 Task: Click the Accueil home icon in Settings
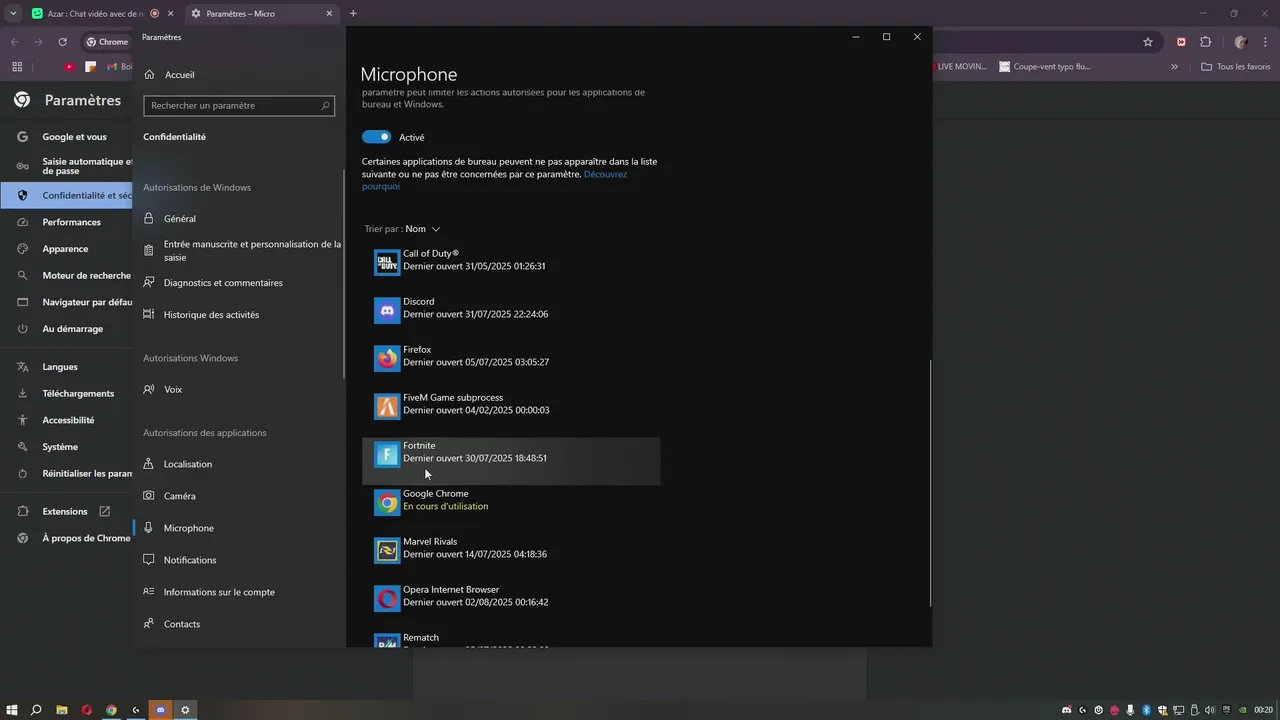pos(149,75)
